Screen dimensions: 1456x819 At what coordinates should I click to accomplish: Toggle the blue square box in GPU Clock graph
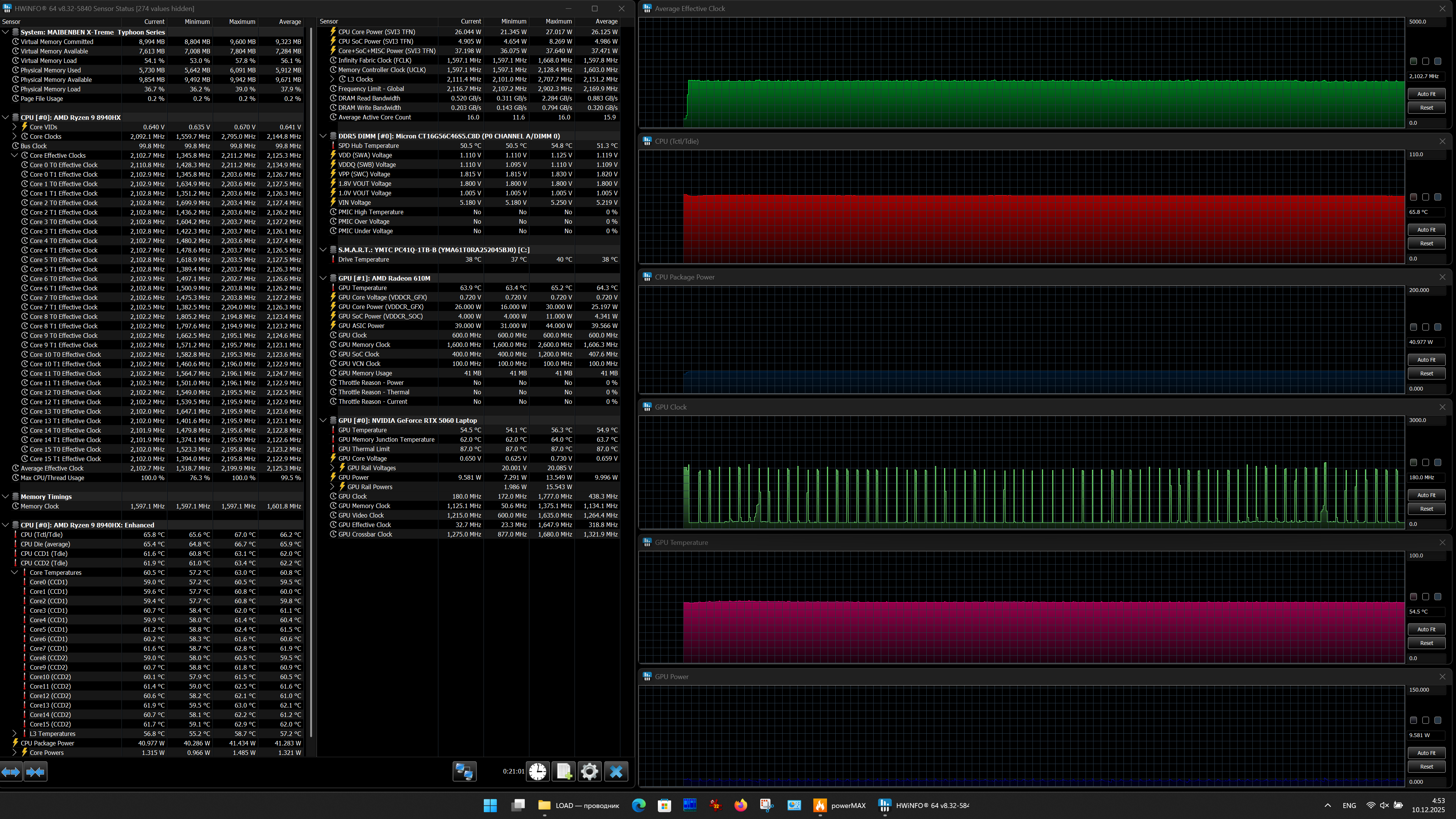click(x=1437, y=462)
